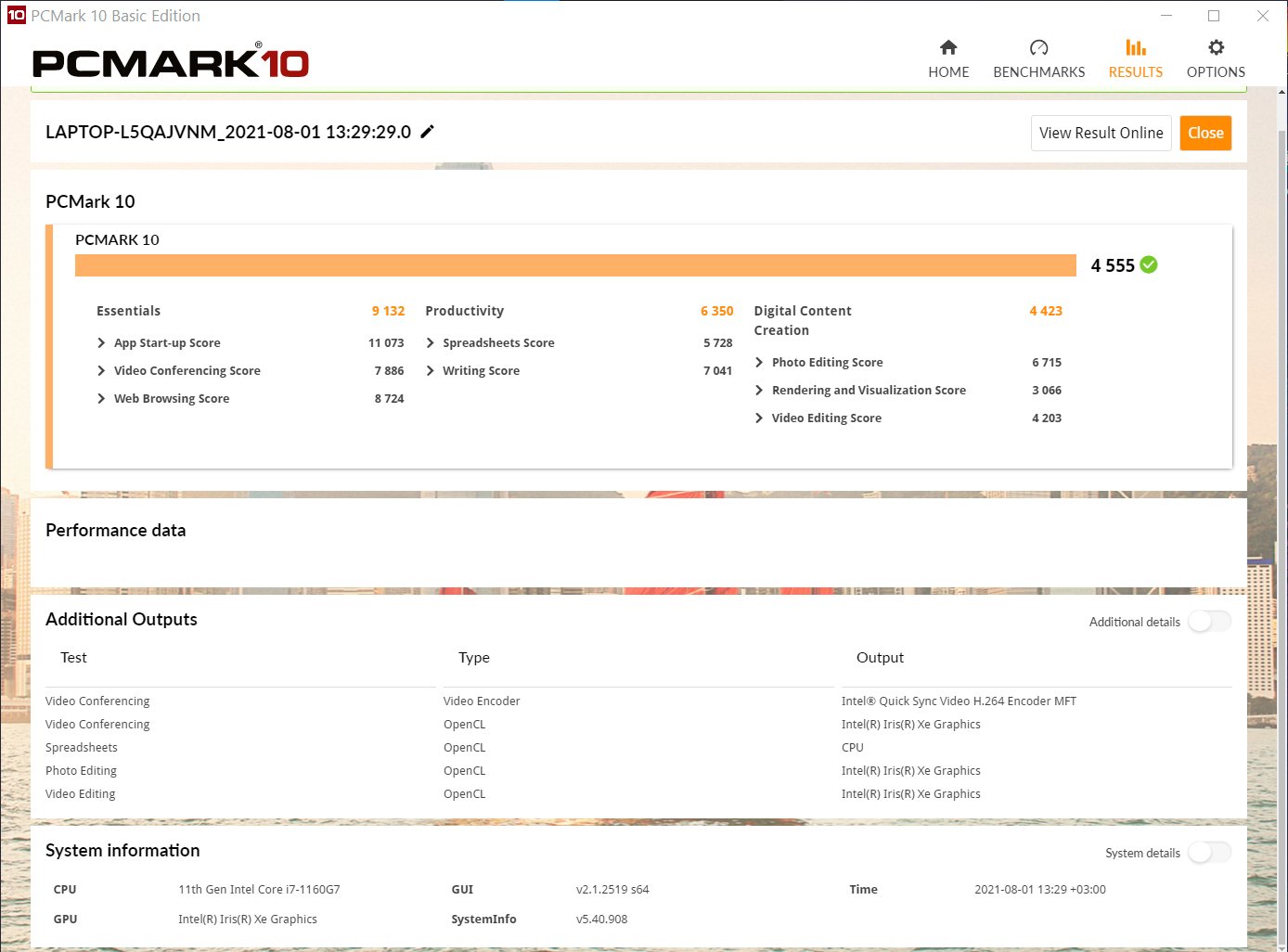Click the Rendering value 3 066
The width and height of the screenshot is (1288, 952).
[x=1047, y=391]
